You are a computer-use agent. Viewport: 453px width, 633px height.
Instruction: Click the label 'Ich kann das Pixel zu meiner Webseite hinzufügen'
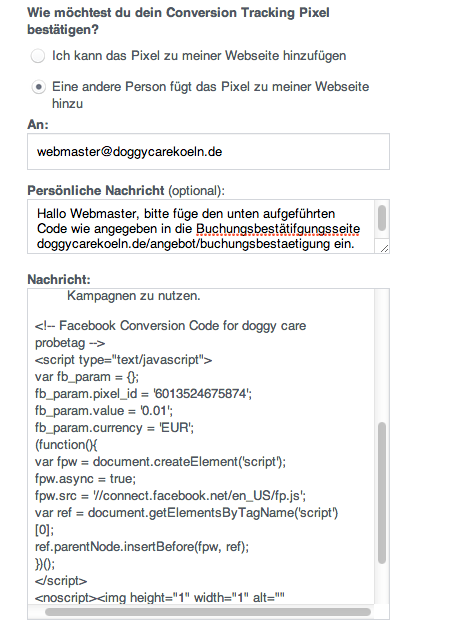(x=199, y=56)
